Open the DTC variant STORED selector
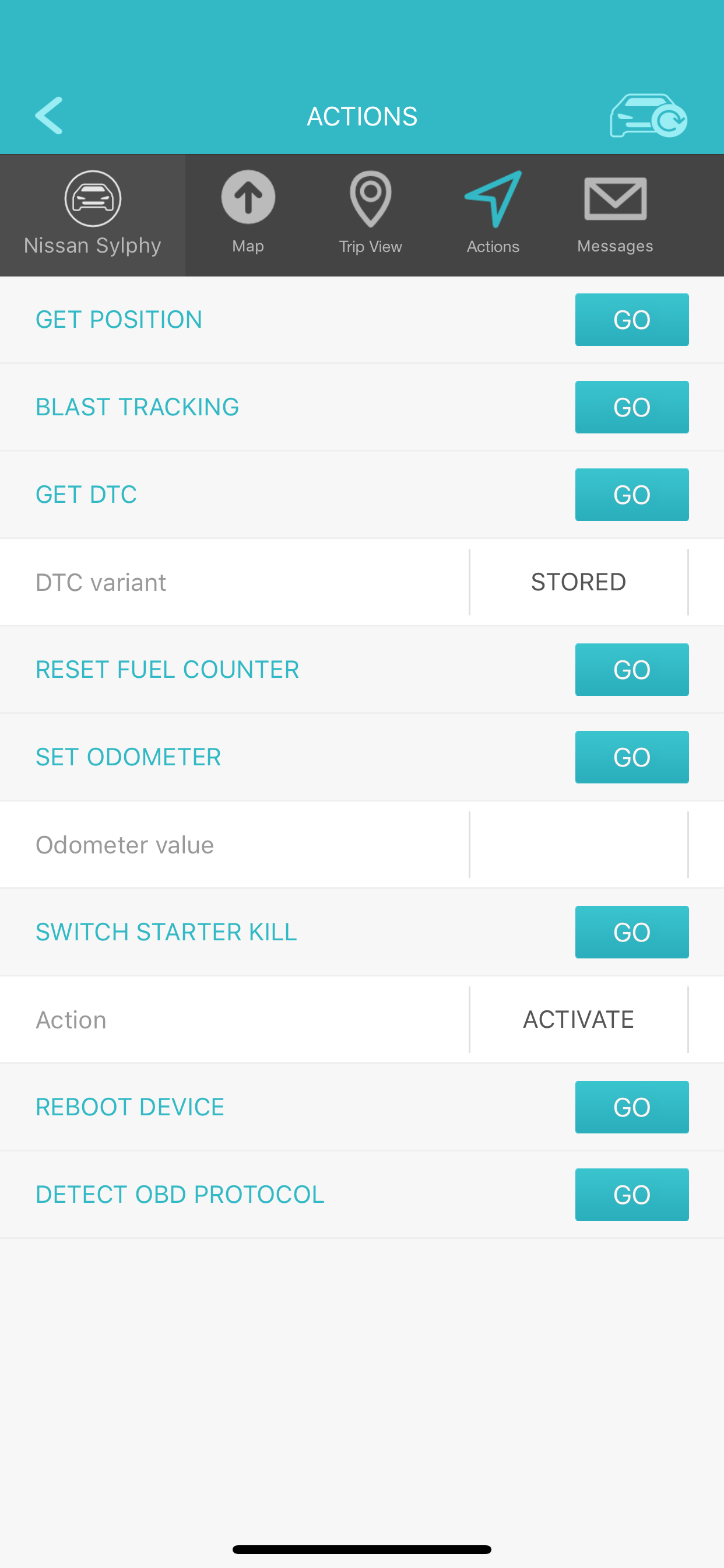724x1568 pixels. pos(579,582)
